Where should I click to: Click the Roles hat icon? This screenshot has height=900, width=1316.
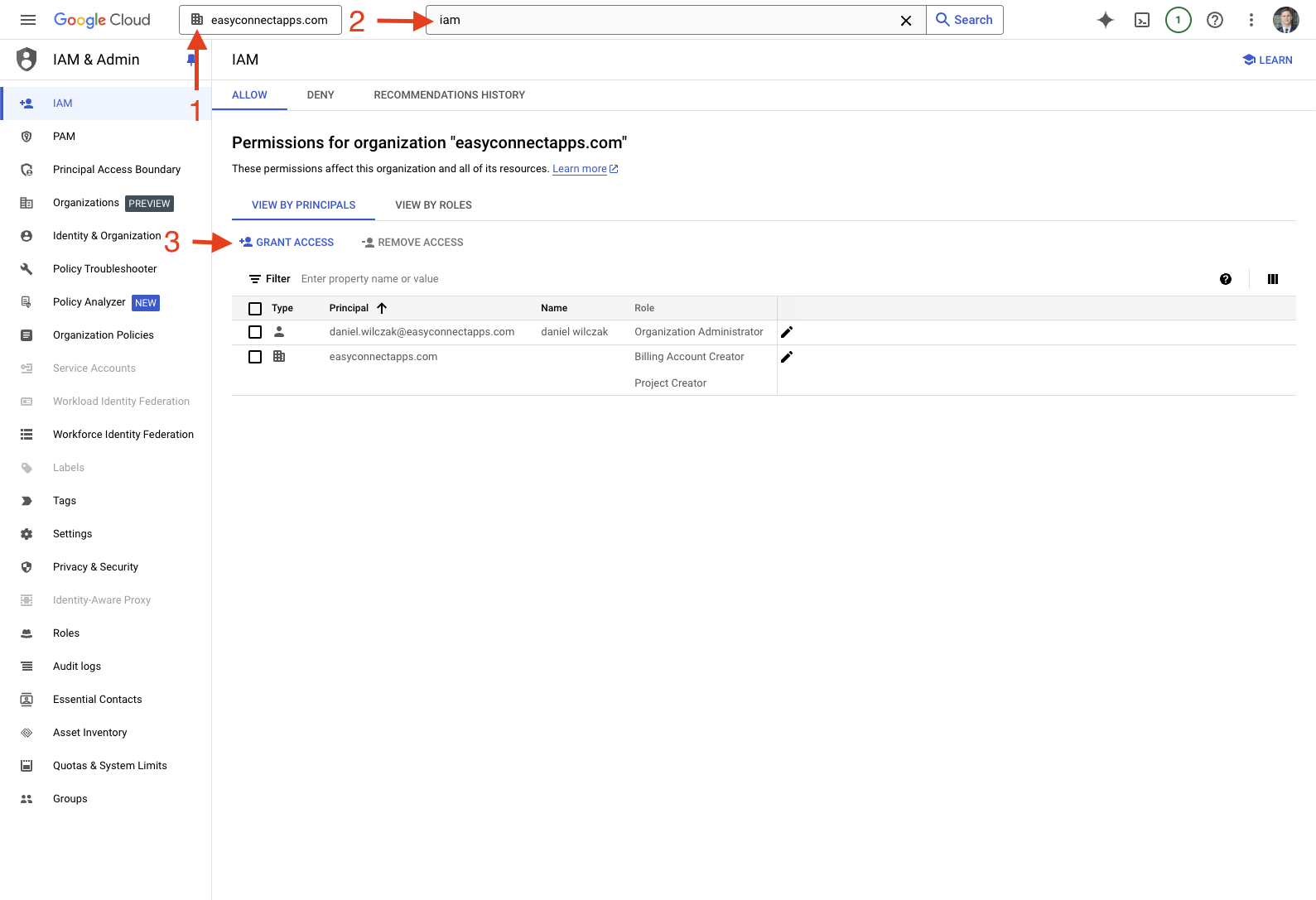[x=27, y=633]
